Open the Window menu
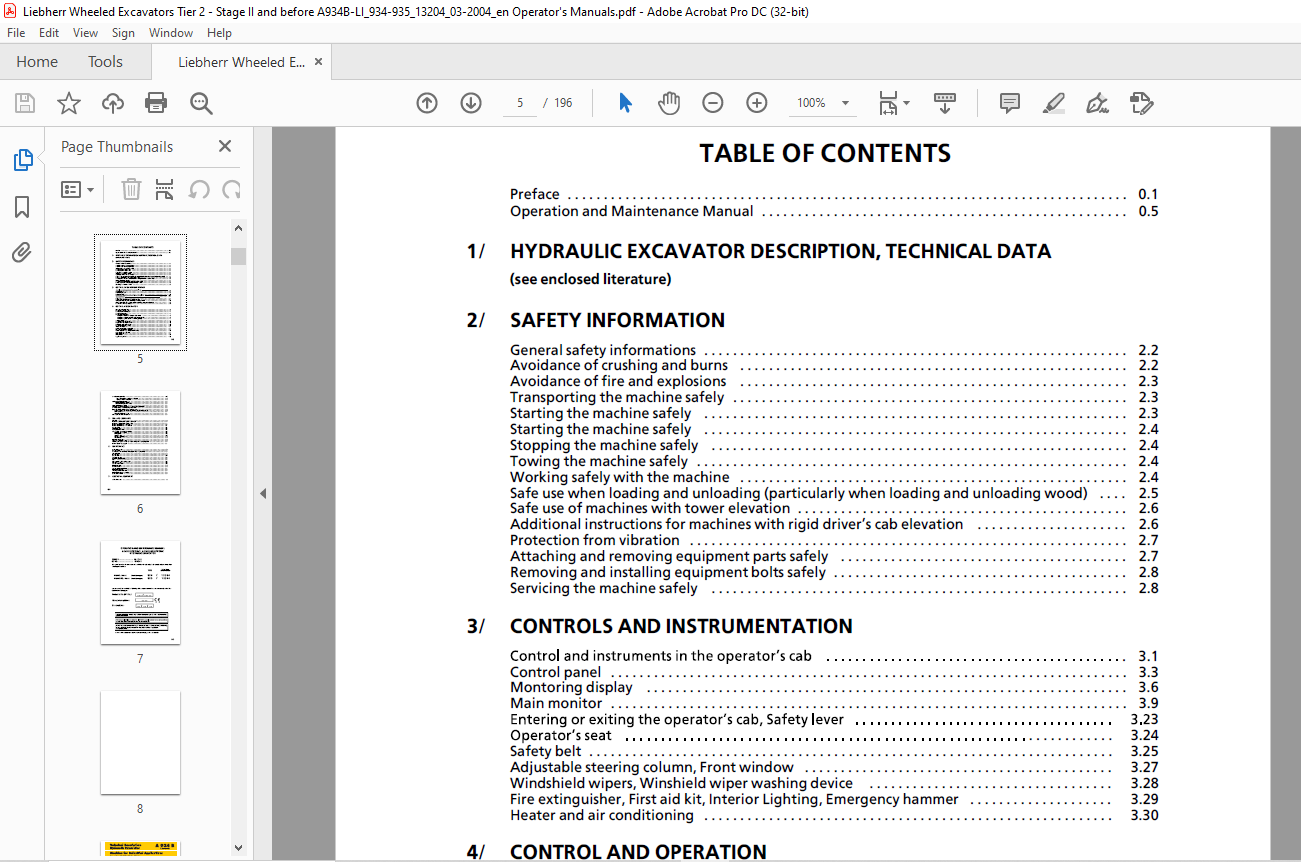1301x862 pixels. tap(171, 33)
